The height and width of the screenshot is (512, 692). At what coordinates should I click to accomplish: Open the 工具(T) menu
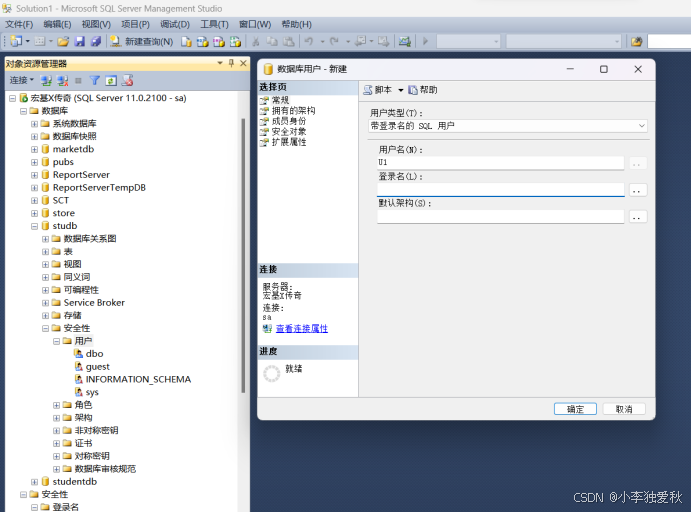(x=214, y=24)
